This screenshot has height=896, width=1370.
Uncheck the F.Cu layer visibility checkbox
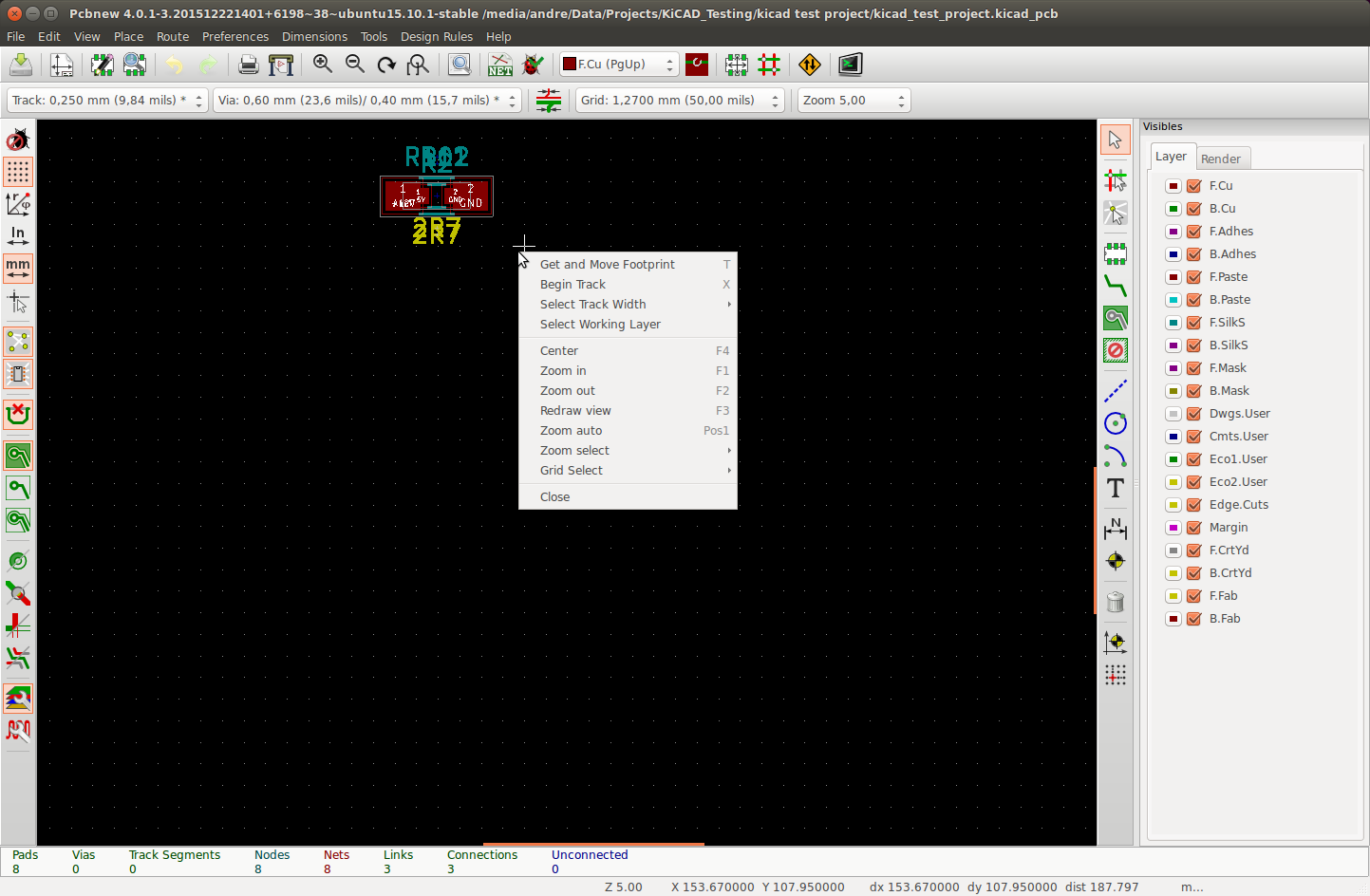(1194, 186)
